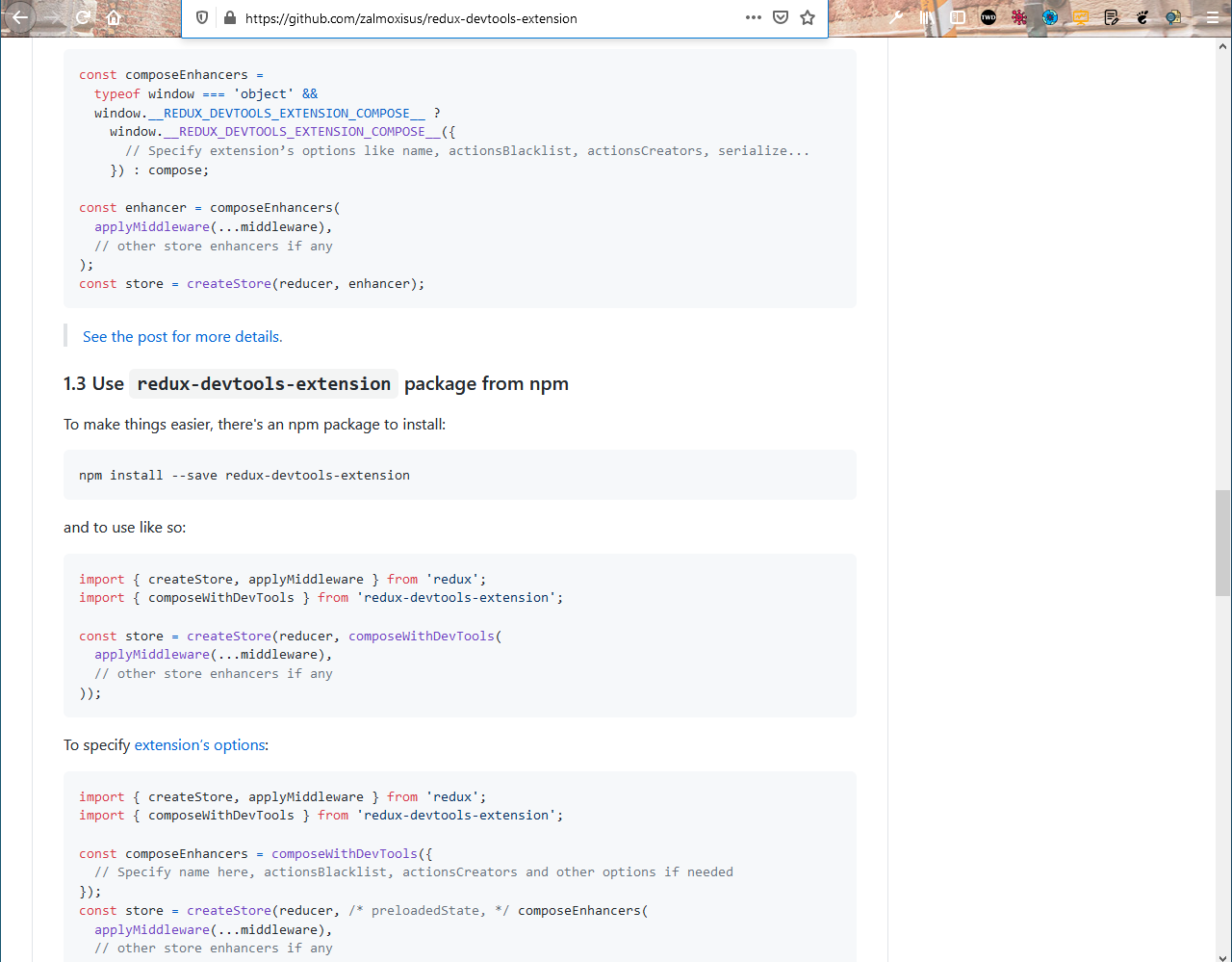The width and height of the screenshot is (1232, 962).
Task: Focus the GitHub URL address field
Action: [491, 18]
